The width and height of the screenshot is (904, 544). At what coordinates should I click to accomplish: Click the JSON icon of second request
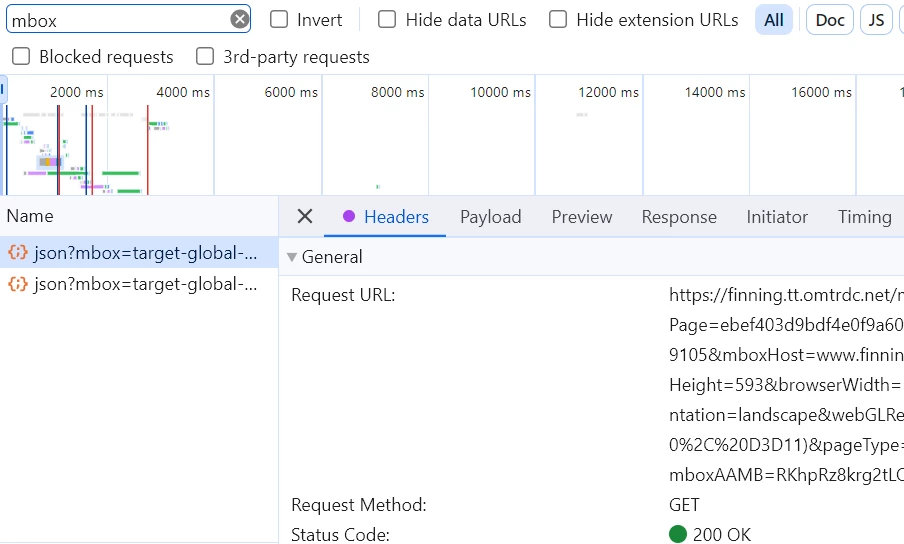[x=18, y=284]
